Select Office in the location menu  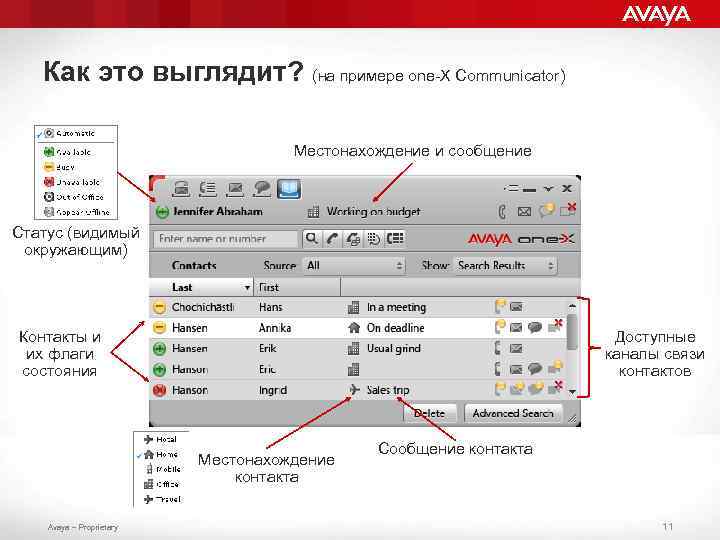tap(161, 484)
